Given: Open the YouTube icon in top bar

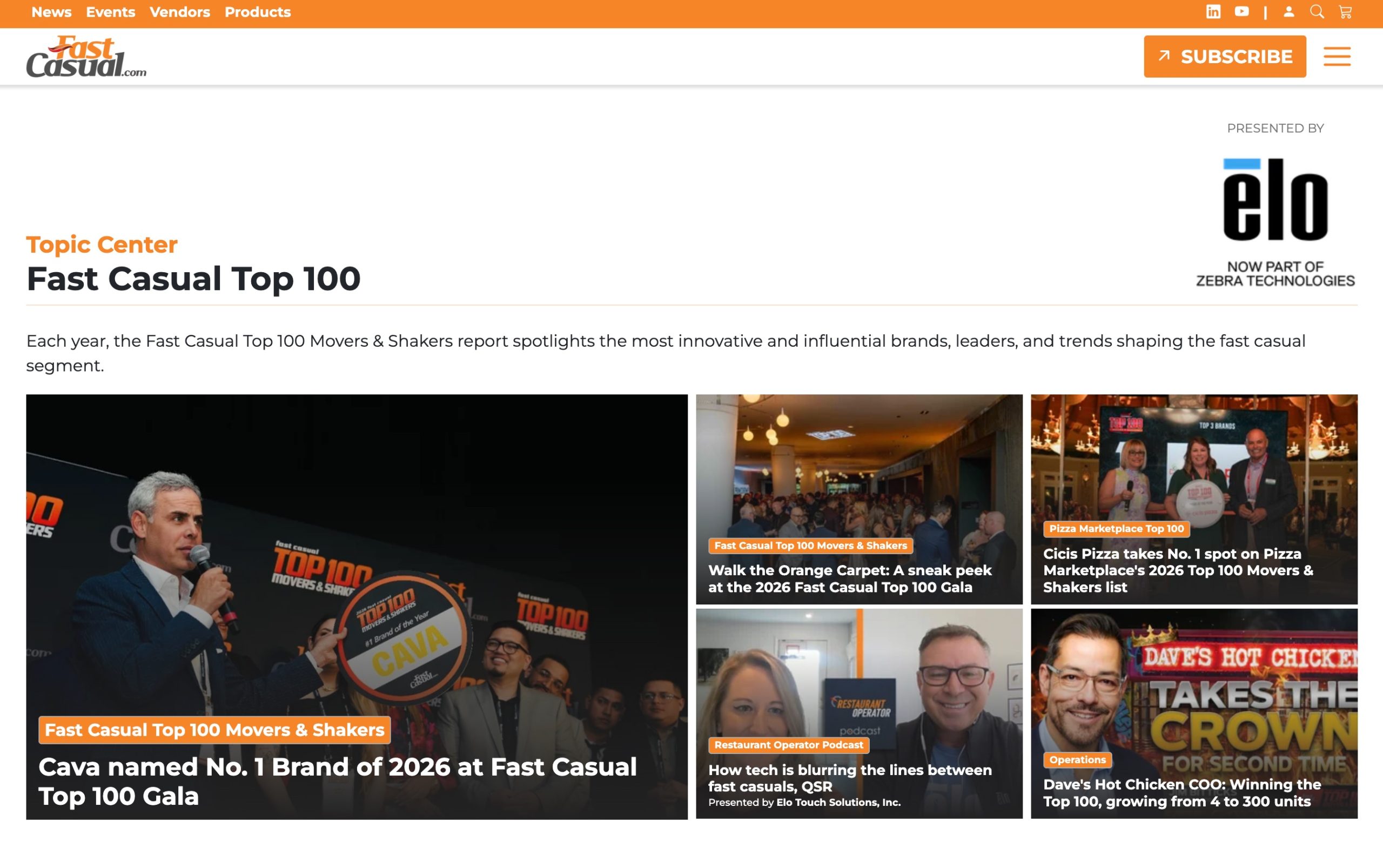Looking at the screenshot, I should tap(1241, 12).
